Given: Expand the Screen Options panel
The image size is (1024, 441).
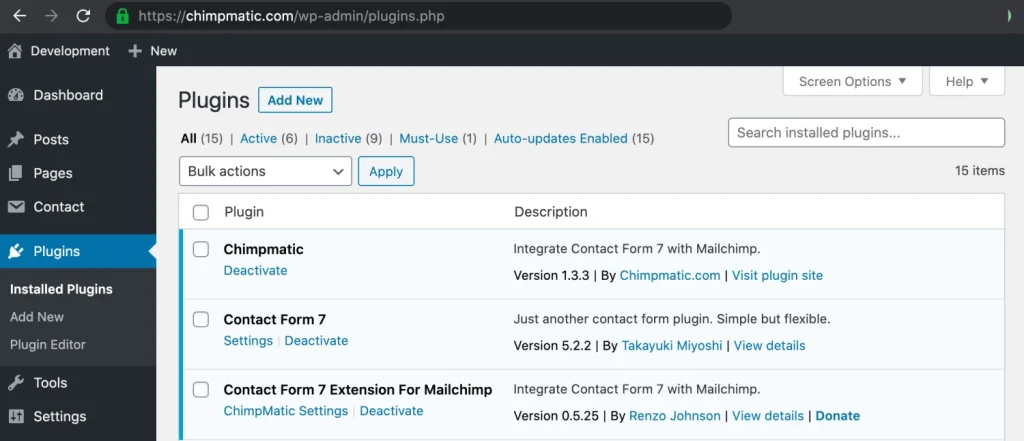Looking at the screenshot, I should pos(852,82).
